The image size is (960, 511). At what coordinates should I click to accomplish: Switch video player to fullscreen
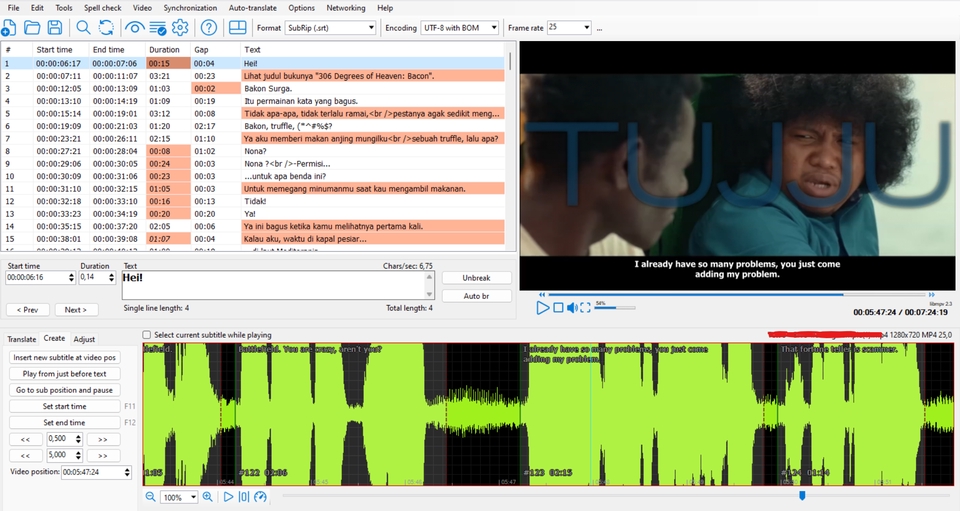[x=585, y=308]
